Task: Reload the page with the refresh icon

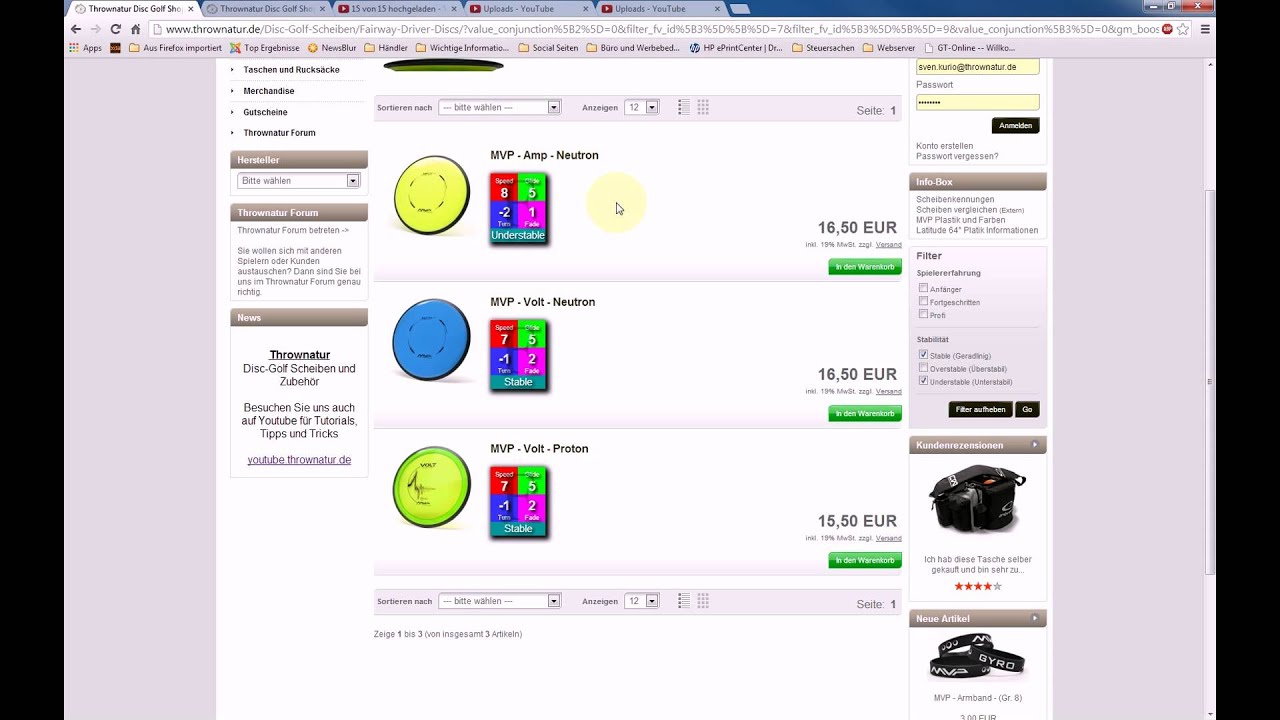Action: click(115, 29)
